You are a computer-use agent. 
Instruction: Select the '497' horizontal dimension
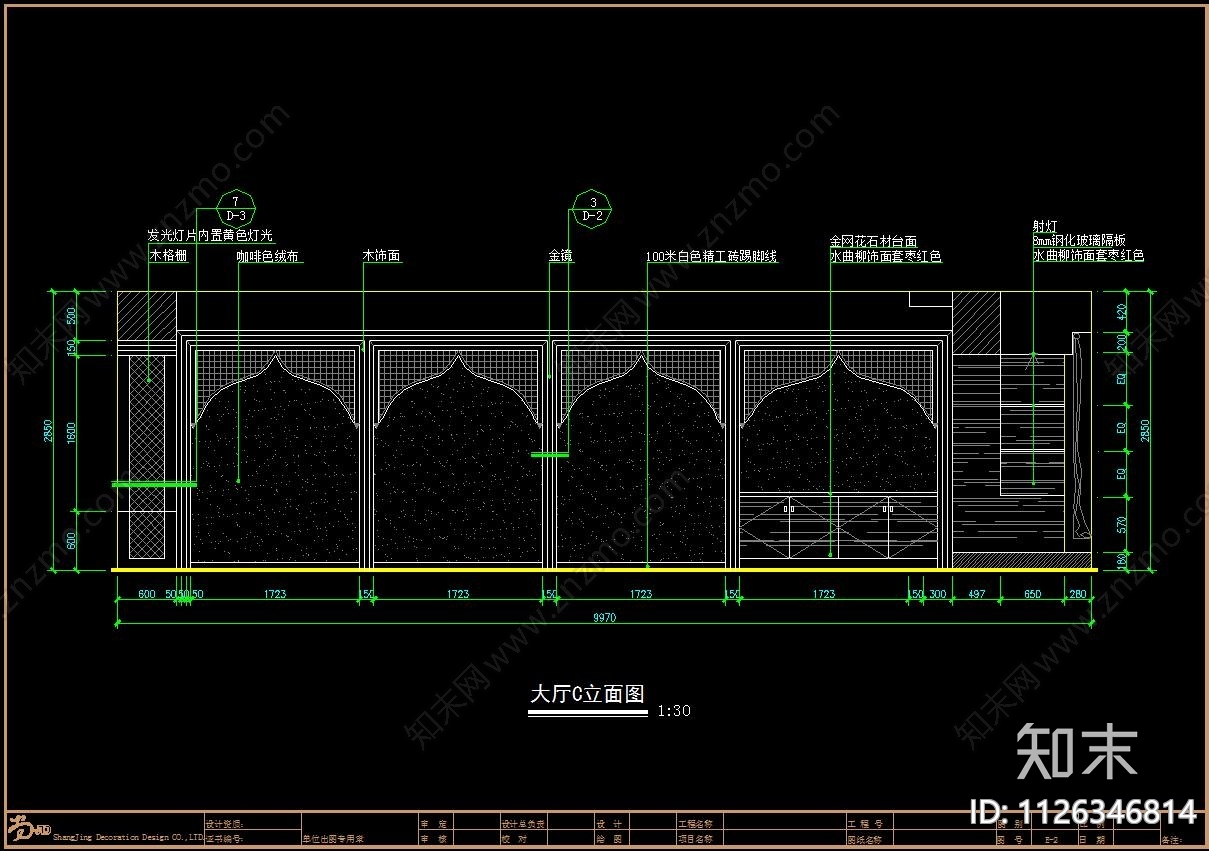(x=976, y=594)
